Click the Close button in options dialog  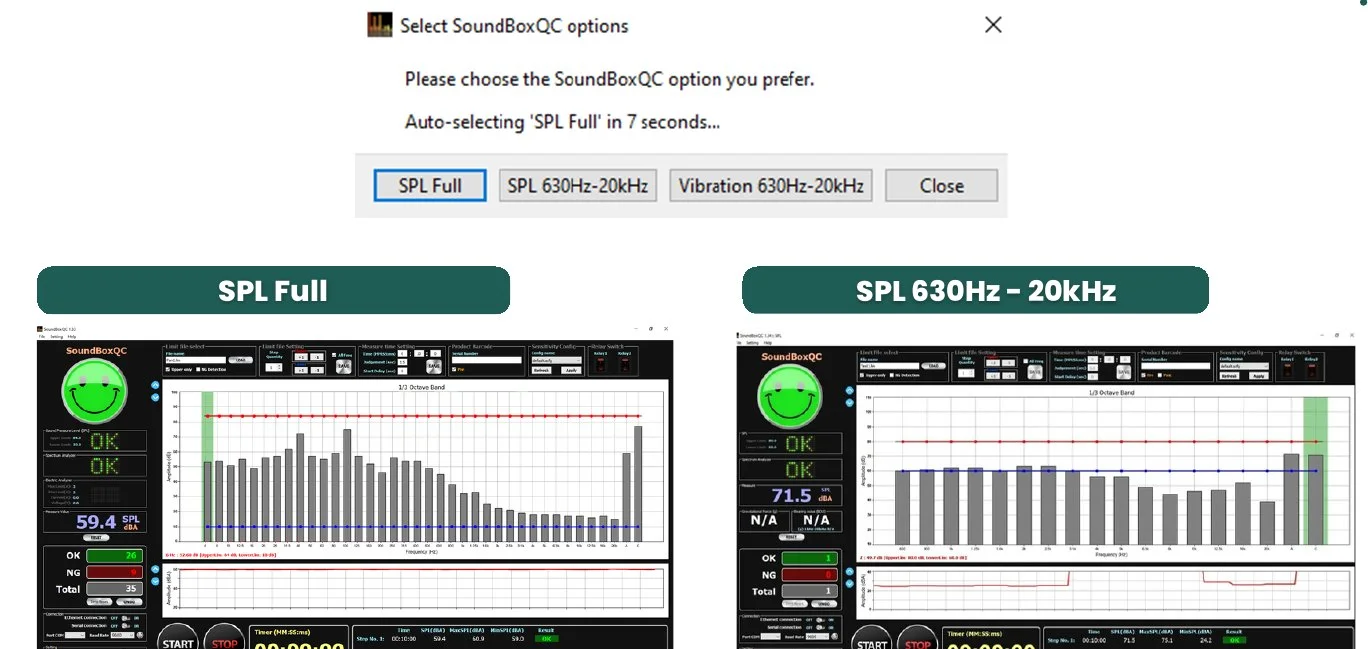[942, 185]
